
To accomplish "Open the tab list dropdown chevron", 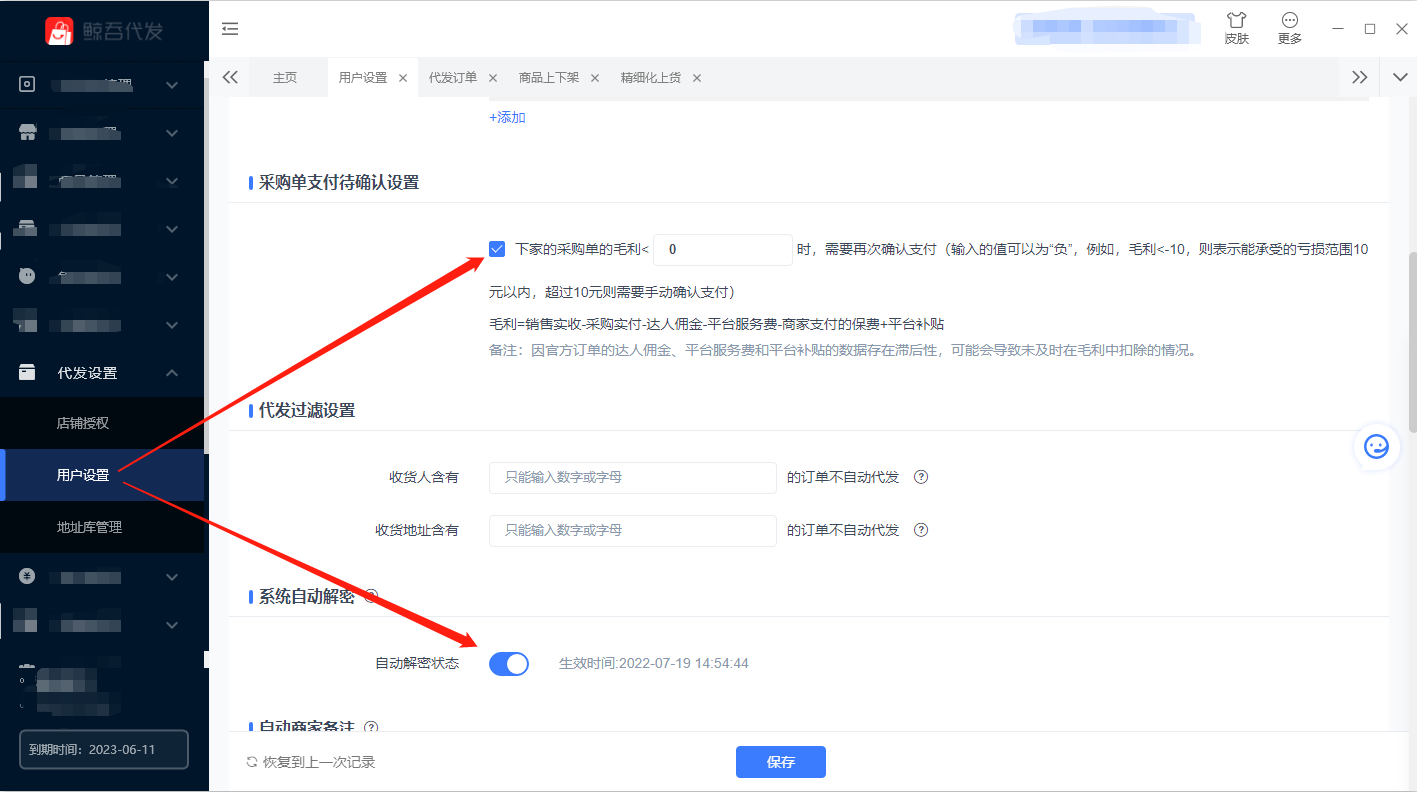I will (x=1398, y=77).
